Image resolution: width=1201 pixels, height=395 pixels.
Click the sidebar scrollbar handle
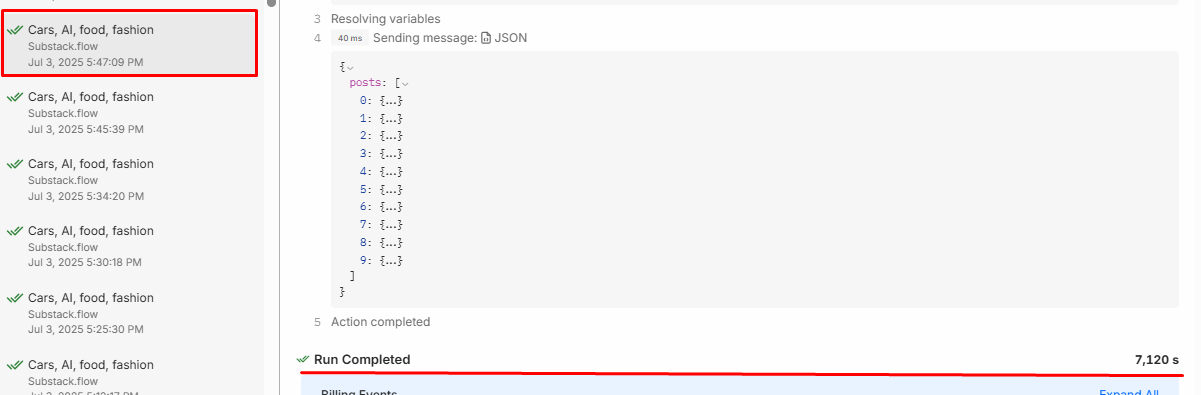coord(271,3)
